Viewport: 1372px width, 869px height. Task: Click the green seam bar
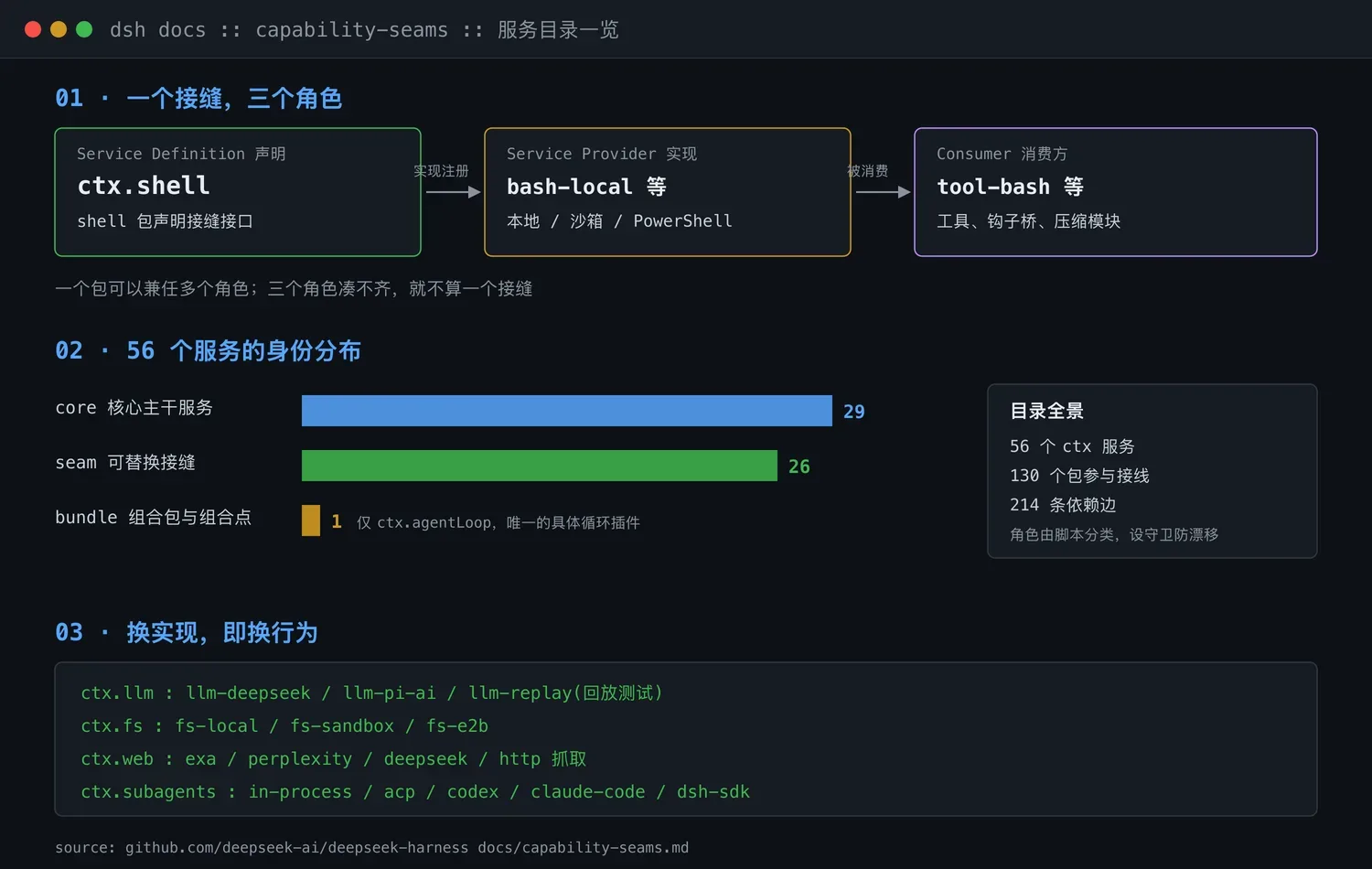(540, 466)
